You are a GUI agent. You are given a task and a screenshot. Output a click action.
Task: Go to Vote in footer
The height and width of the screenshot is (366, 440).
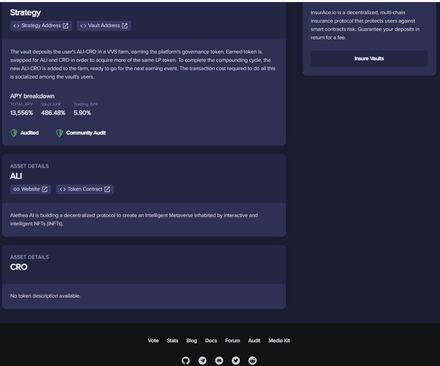click(153, 341)
